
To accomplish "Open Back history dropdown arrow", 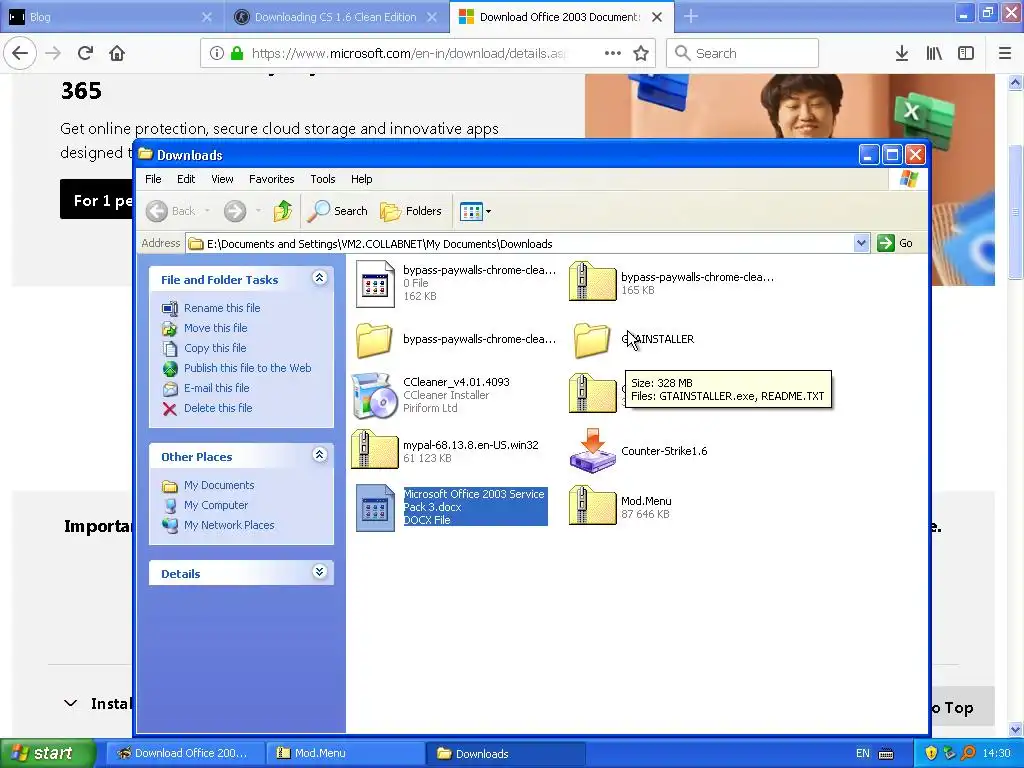I will (207, 211).
